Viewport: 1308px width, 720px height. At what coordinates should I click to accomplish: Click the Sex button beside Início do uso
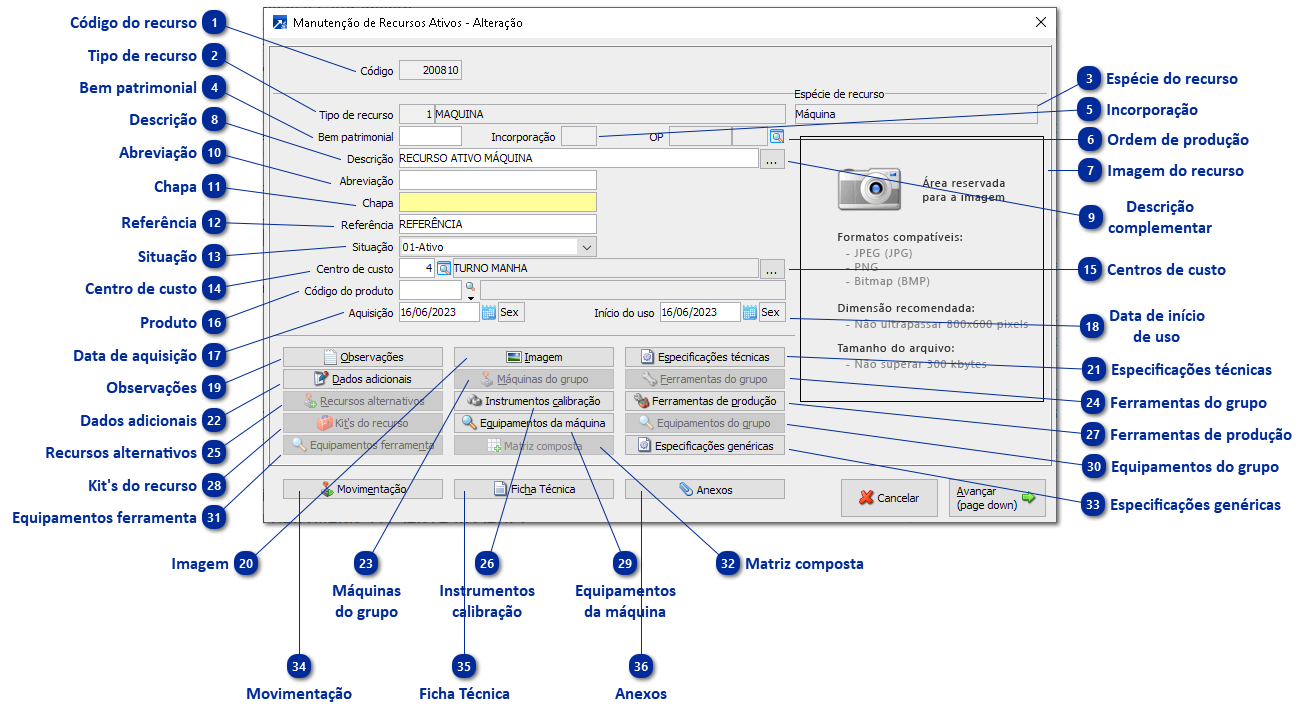771,312
